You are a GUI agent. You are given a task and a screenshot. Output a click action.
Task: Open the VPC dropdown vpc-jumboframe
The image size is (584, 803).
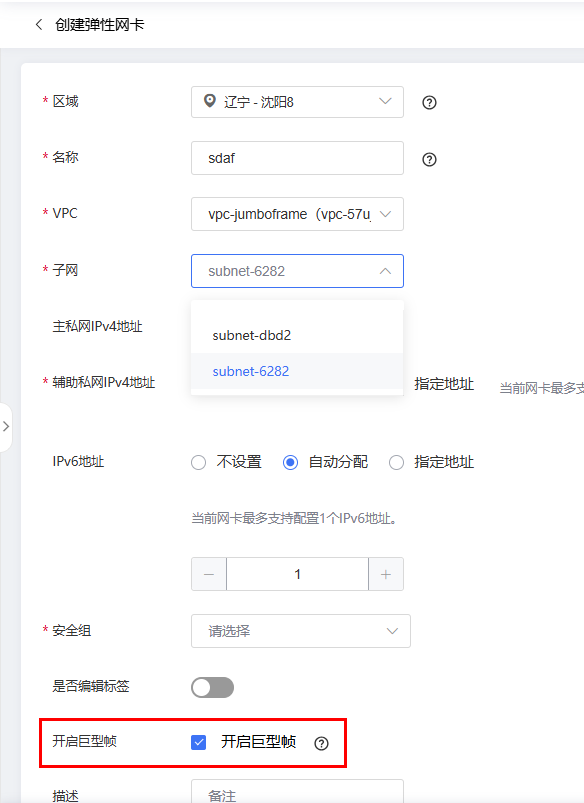(x=297, y=214)
